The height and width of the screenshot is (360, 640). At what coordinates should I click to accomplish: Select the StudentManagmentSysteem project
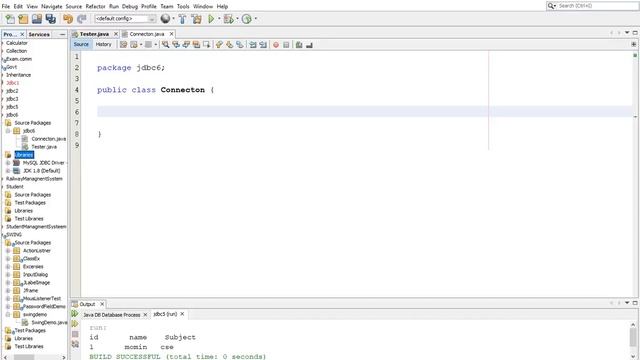coord(36,227)
